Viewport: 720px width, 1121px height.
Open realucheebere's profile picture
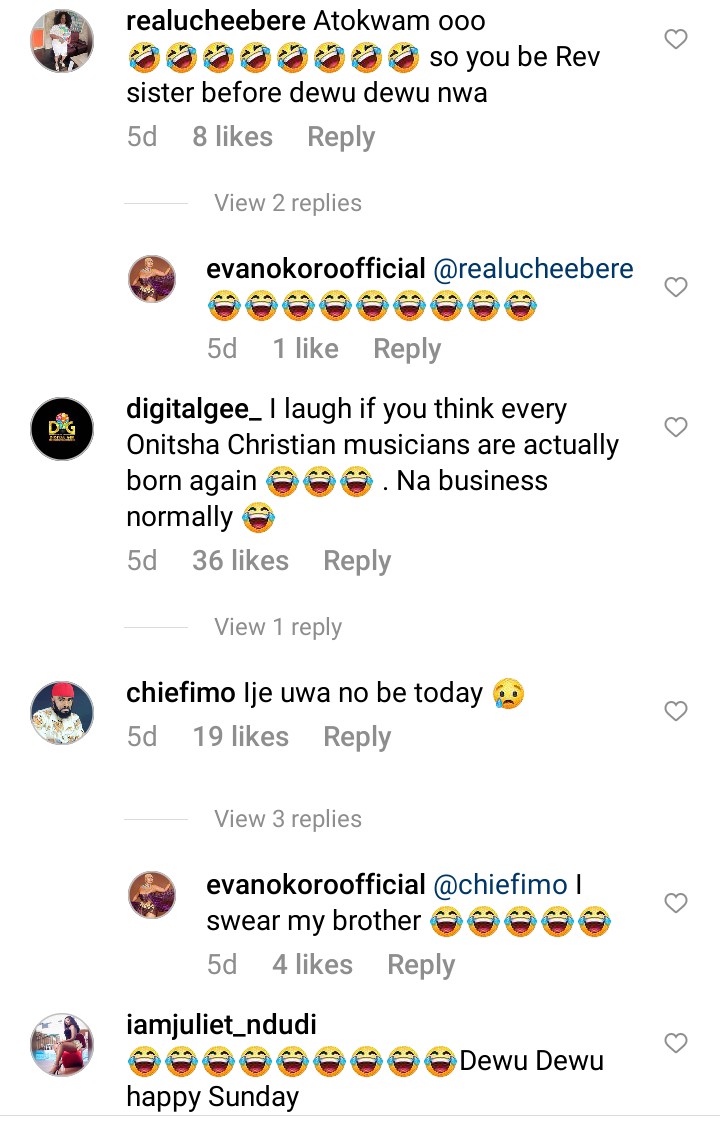pyautogui.click(x=62, y=42)
